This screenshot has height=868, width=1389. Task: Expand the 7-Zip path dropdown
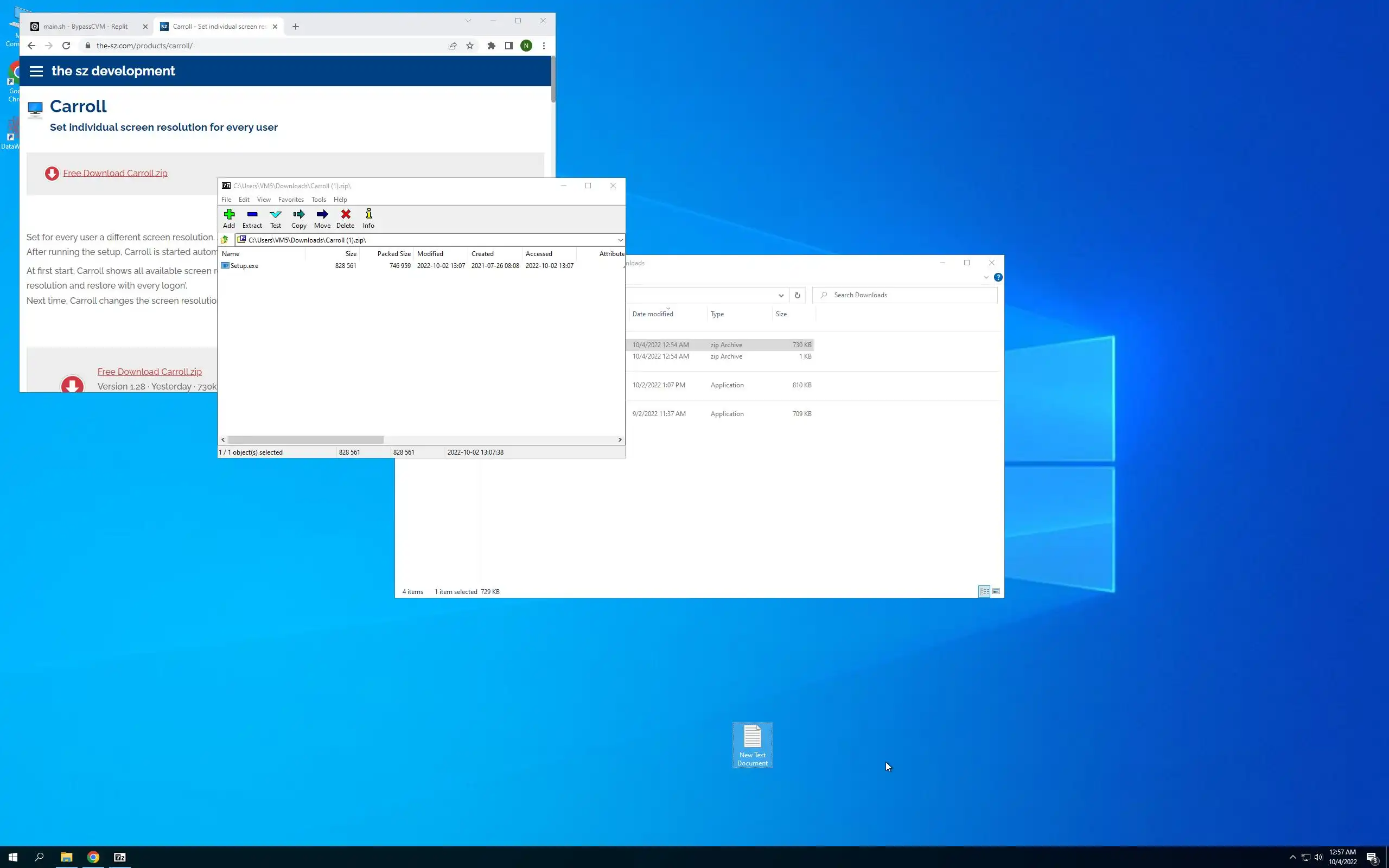tap(620, 240)
